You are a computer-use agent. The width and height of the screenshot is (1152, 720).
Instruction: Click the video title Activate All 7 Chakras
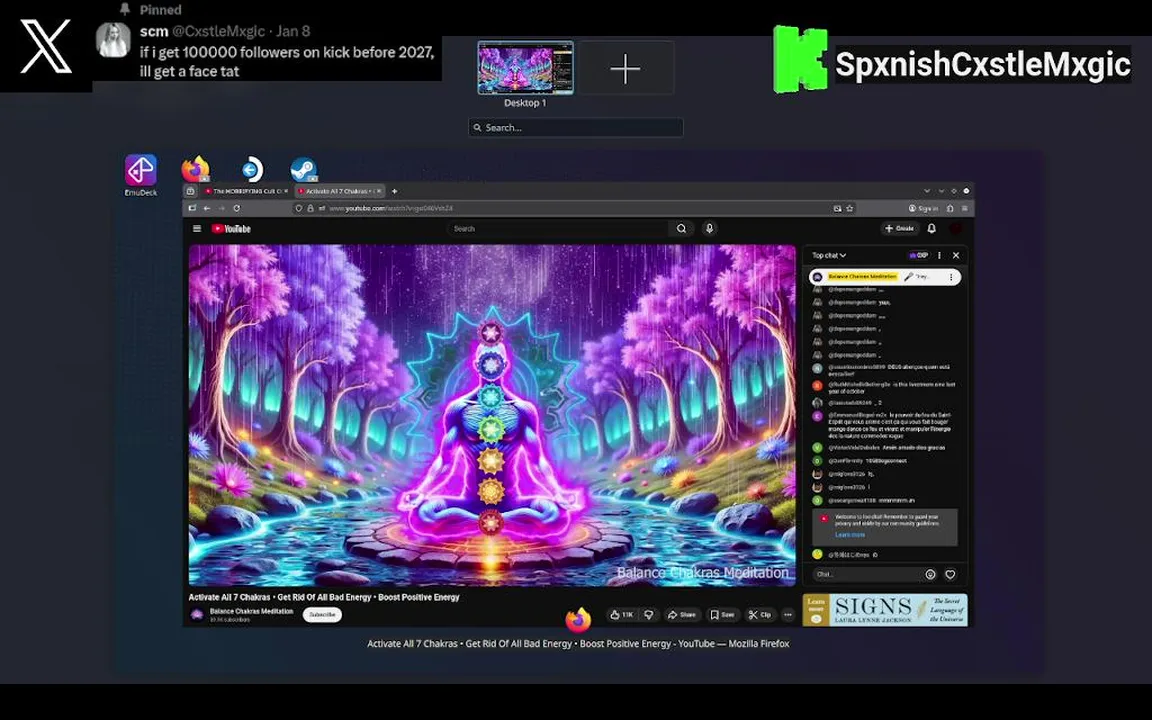coord(324,597)
